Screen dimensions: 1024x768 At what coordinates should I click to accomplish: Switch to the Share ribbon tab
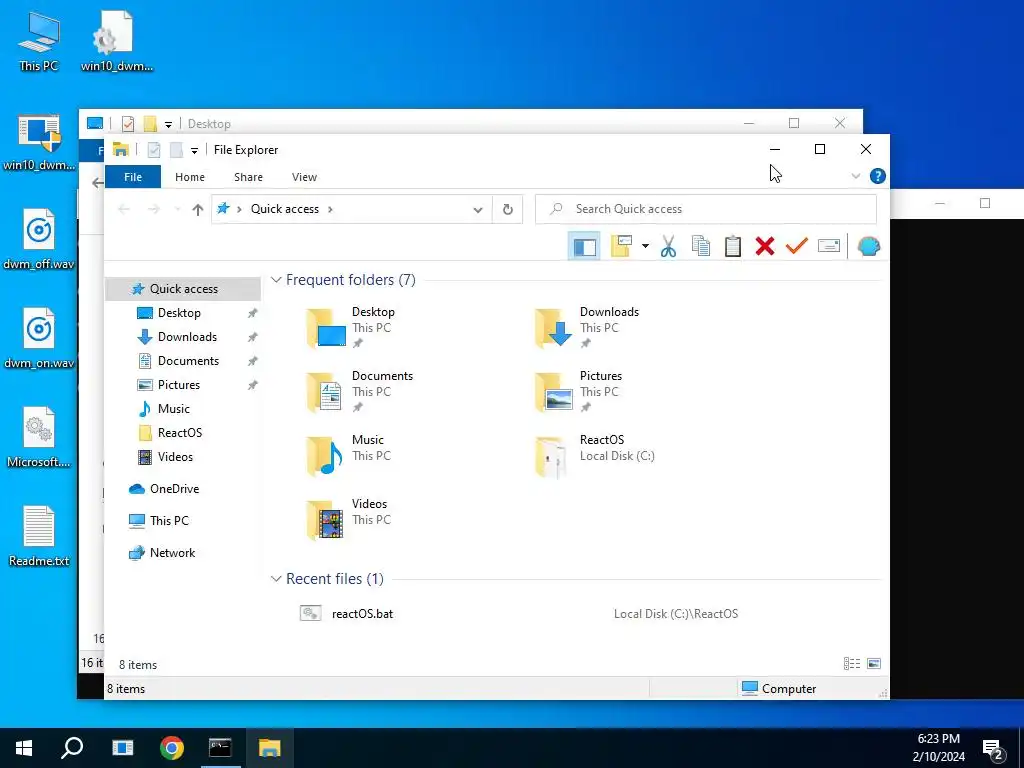tap(249, 177)
